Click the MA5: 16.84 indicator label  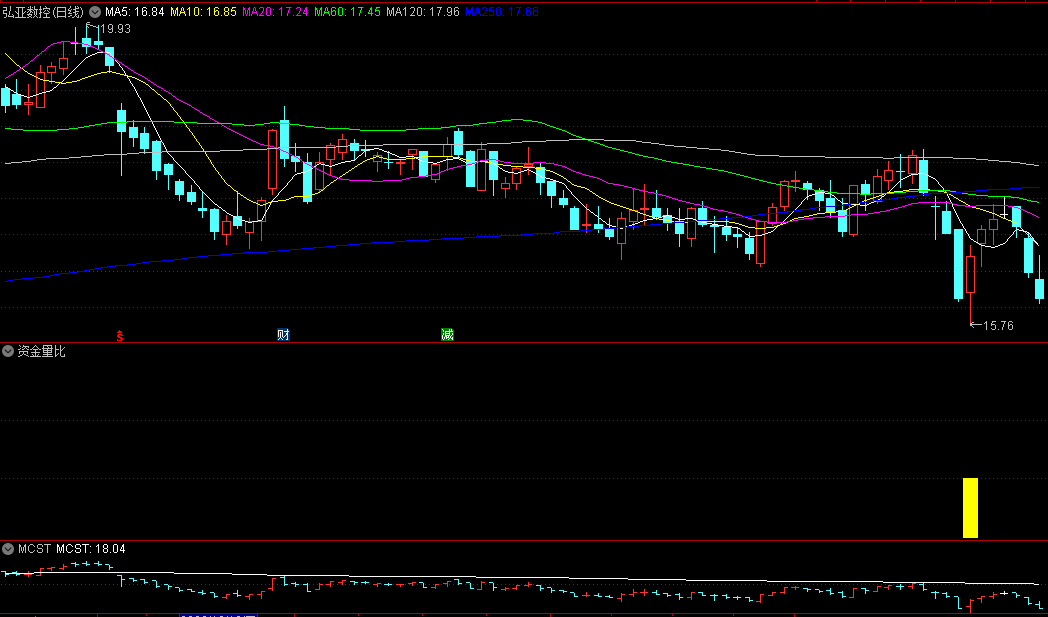(x=134, y=12)
